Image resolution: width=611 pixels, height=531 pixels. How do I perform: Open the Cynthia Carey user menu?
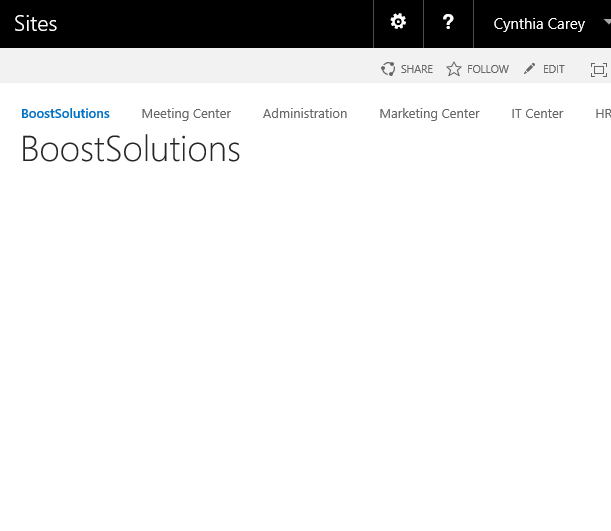[x=539, y=24]
